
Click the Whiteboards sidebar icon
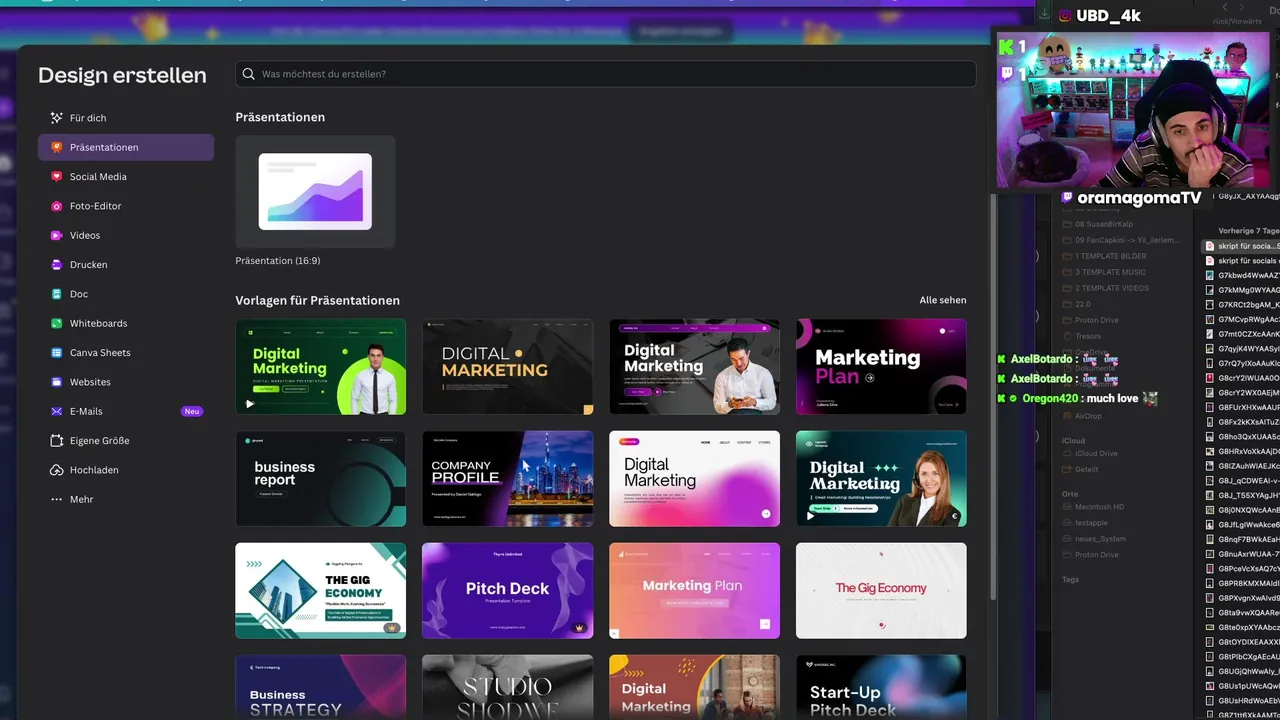[56, 323]
